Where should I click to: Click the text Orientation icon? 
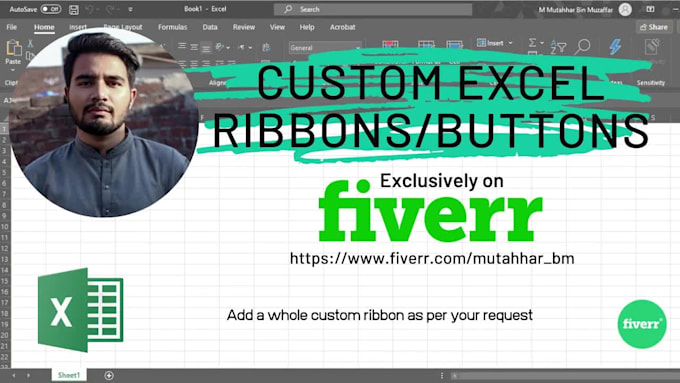click(220, 46)
